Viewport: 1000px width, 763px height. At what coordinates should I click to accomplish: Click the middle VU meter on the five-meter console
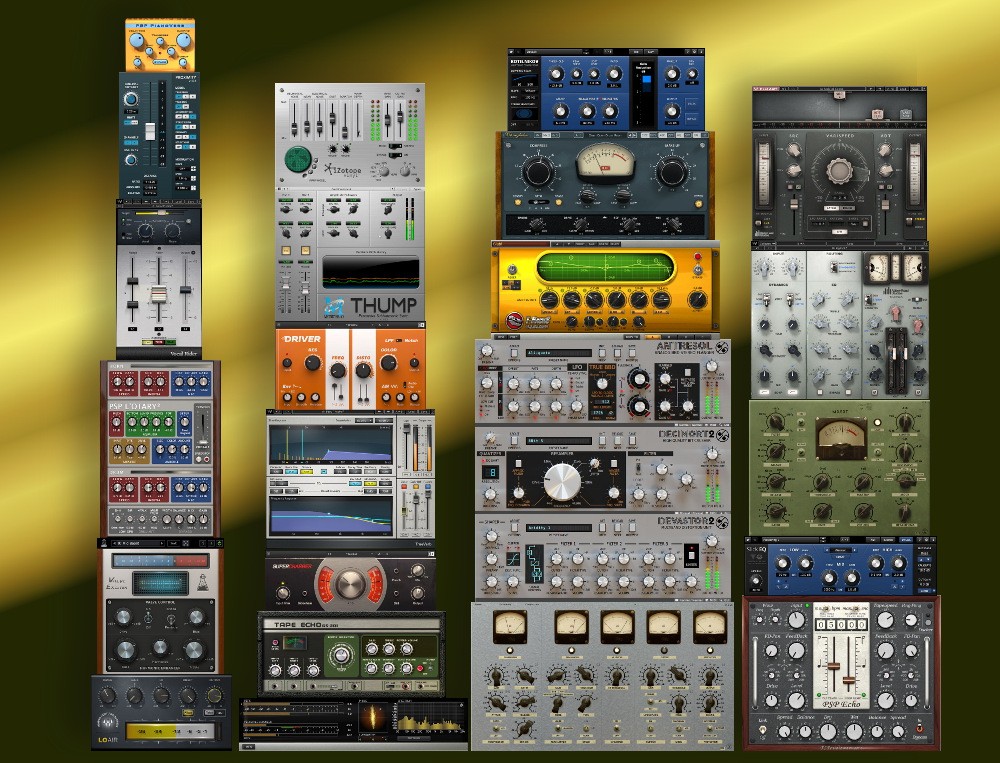click(x=617, y=626)
